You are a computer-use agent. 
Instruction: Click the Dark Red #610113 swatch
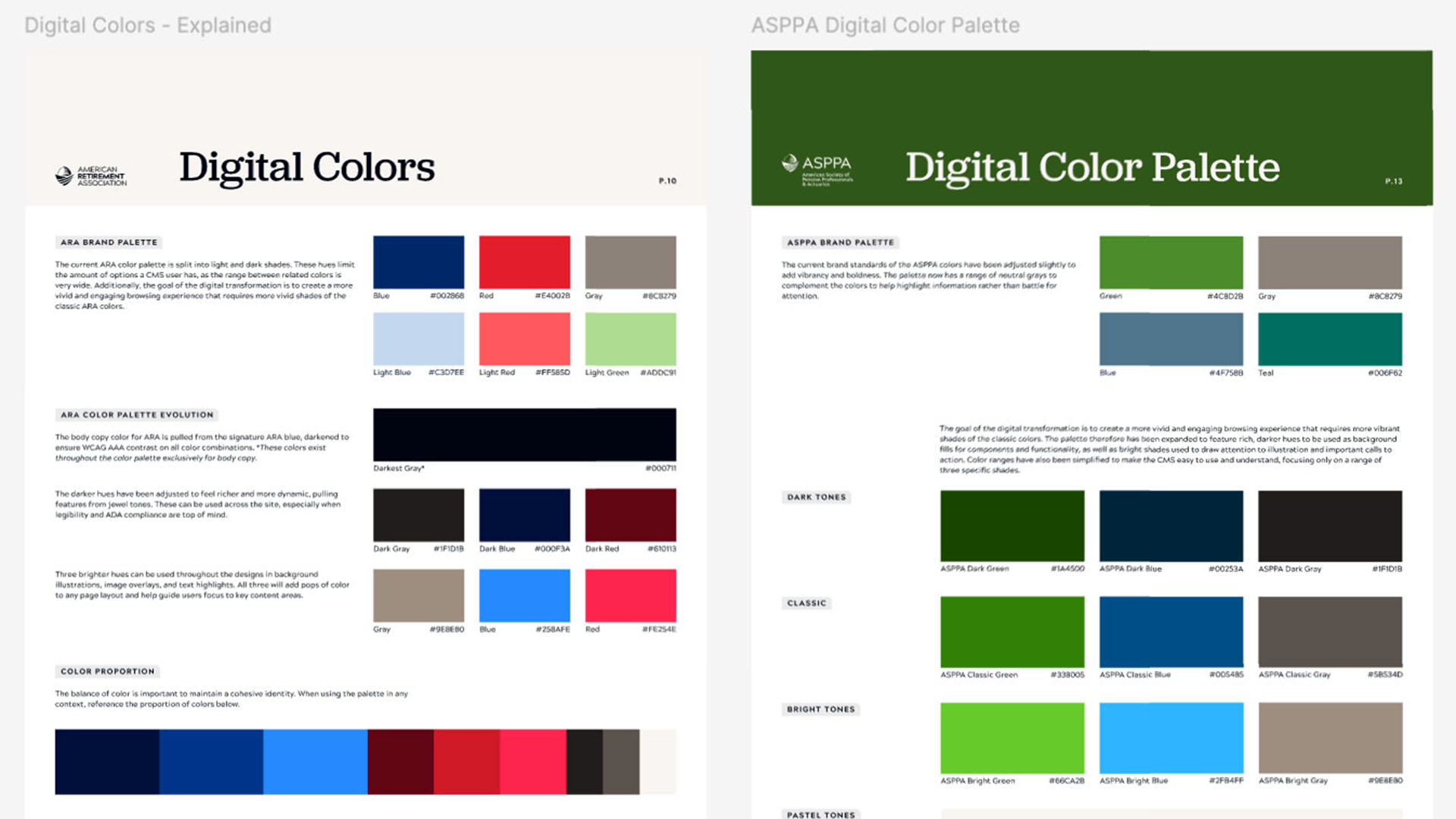[630, 515]
